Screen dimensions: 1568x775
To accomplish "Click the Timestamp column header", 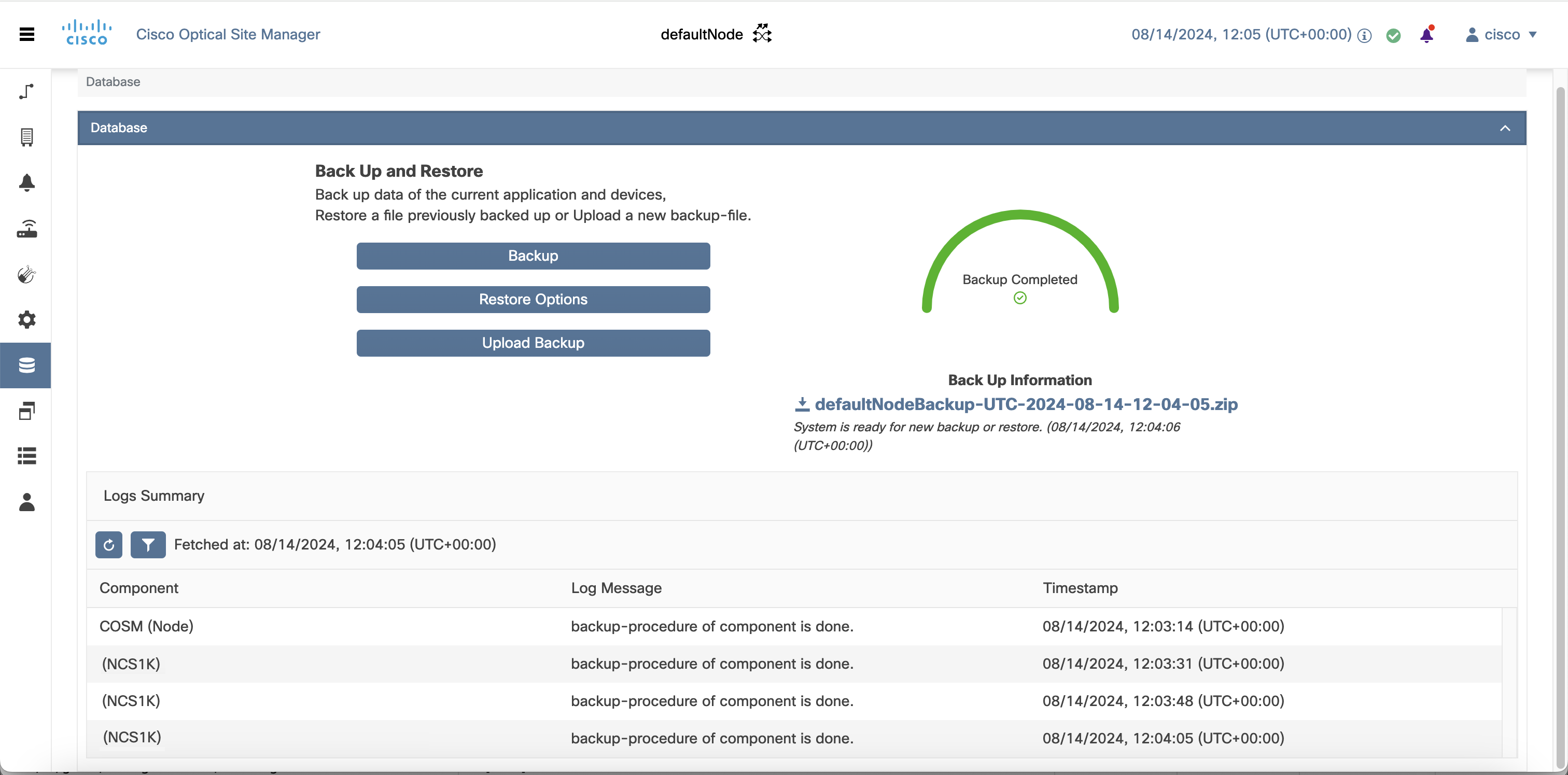I will (1081, 588).
